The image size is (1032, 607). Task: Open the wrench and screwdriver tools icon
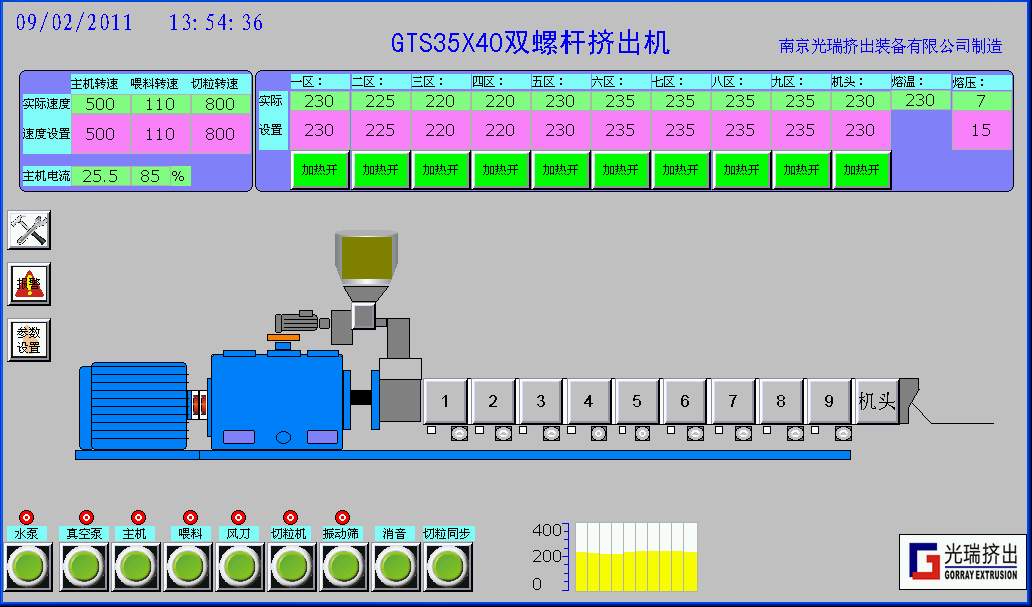point(29,230)
